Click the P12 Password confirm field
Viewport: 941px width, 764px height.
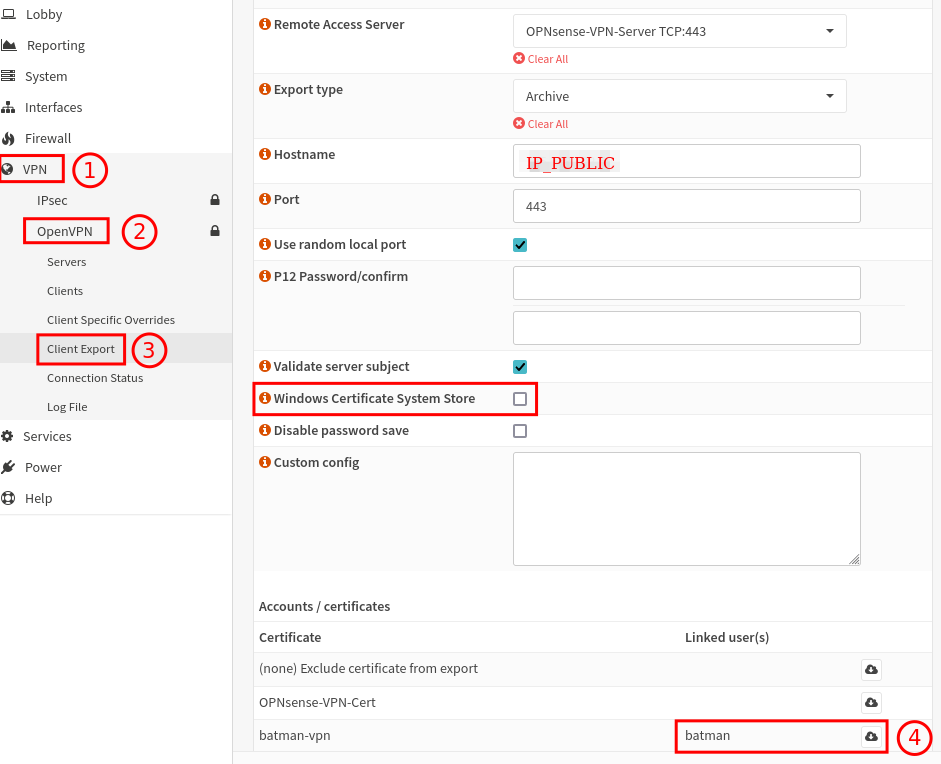tap(687, 328)
